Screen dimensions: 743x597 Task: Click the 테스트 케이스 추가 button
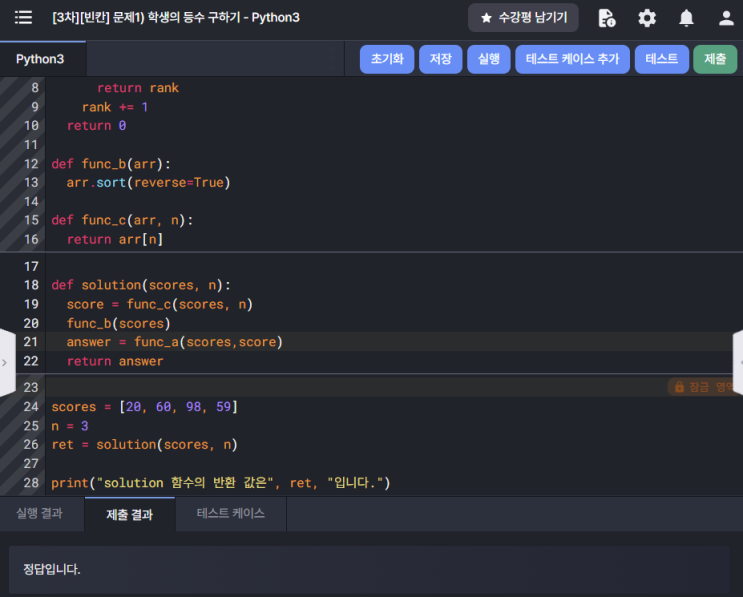(x=572, y=59)
